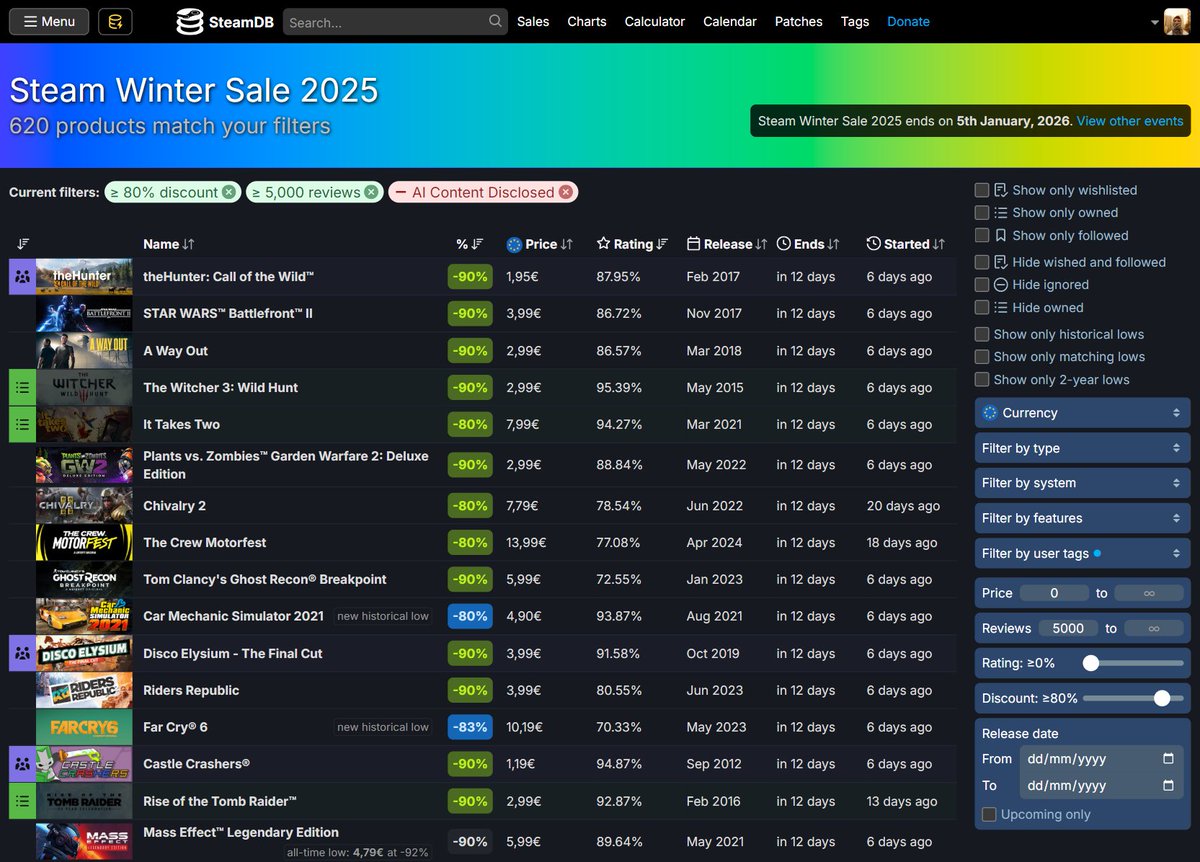Click the maximum Price input field
Screen dimensions: 1200x862
coord(1149,593)
